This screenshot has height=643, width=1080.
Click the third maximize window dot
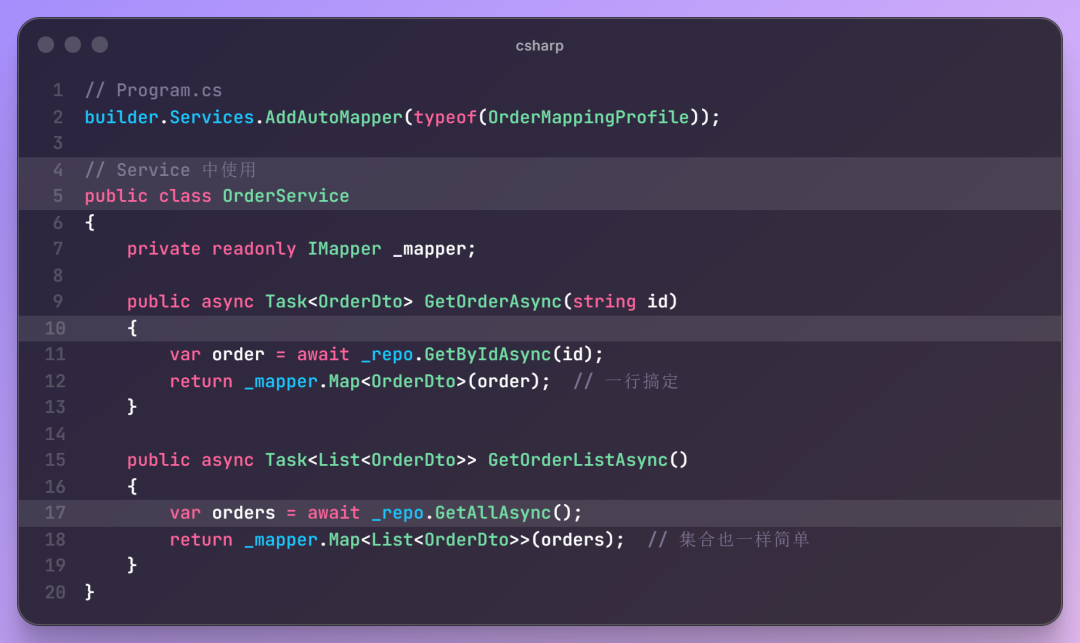pyautogui.click(x=100, y=45)
